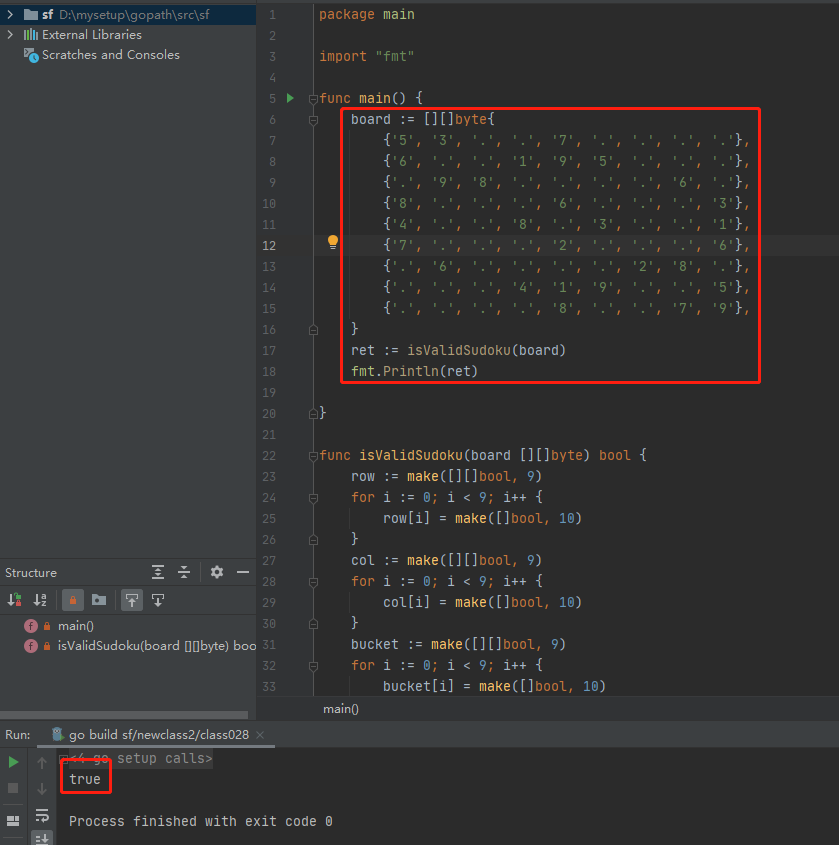This screenshot has height=845, width=839.
Task: Collapse board literal fold marker on line 6
Action: click(x=313, y=120)
